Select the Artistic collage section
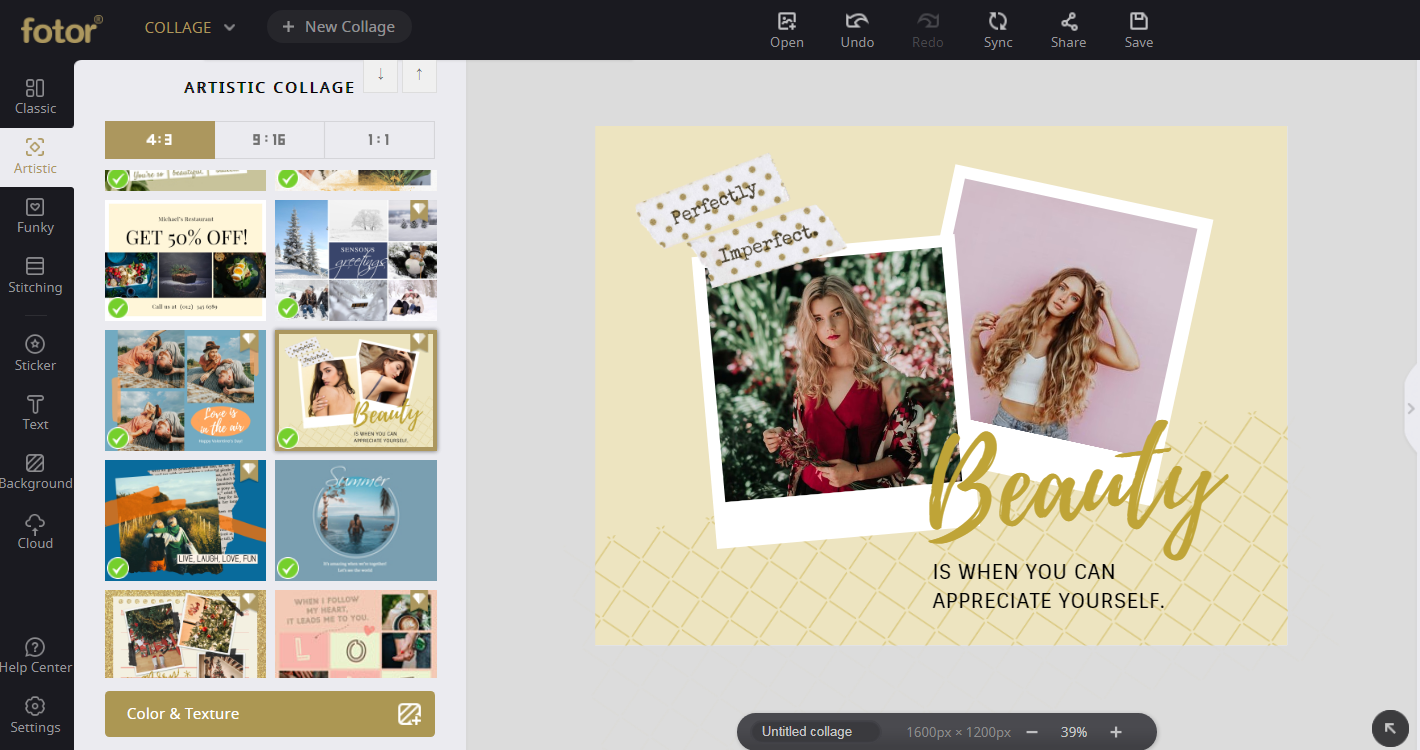1420x750 pixels. (x=35, y=157)
